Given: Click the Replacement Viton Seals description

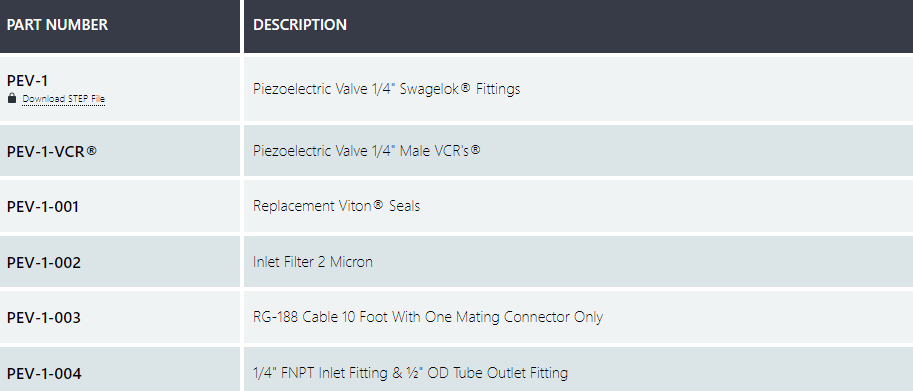Looking at the screenshot, I should [337, 206].
